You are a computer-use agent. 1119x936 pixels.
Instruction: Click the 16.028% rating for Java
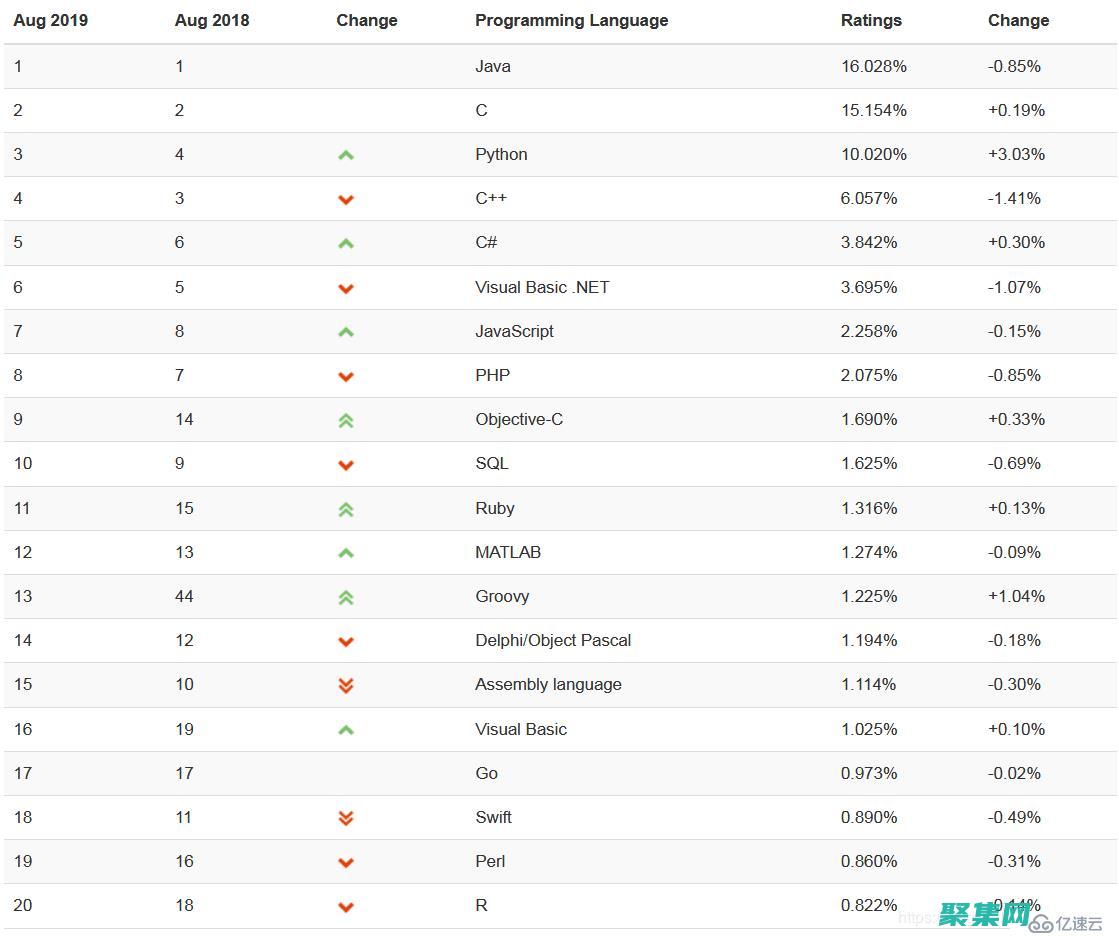[x=874, y=66]
